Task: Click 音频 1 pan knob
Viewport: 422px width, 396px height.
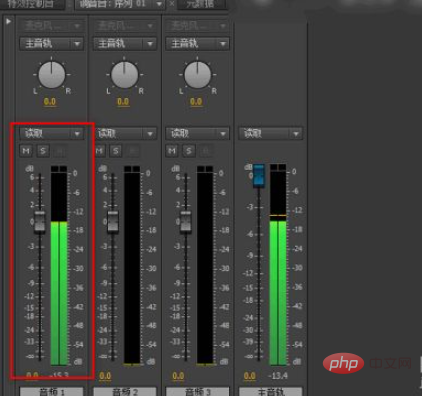Action: click(x=51, y=75)
